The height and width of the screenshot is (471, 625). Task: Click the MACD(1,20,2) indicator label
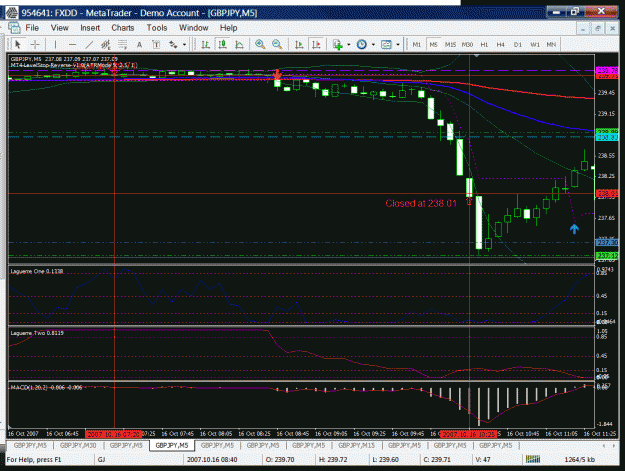pos(46,387)
